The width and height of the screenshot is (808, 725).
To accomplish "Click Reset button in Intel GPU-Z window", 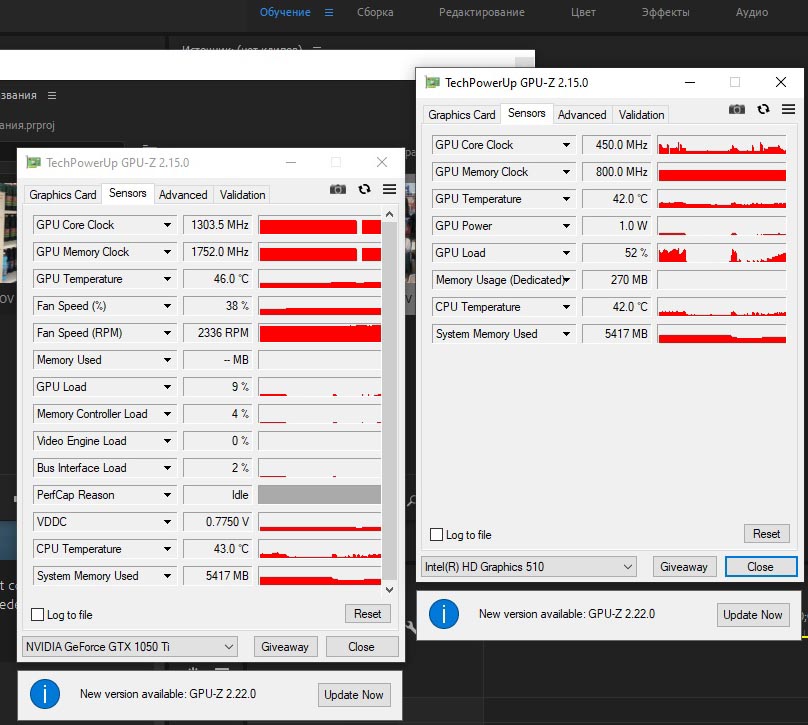I will (x=766, y=534).
